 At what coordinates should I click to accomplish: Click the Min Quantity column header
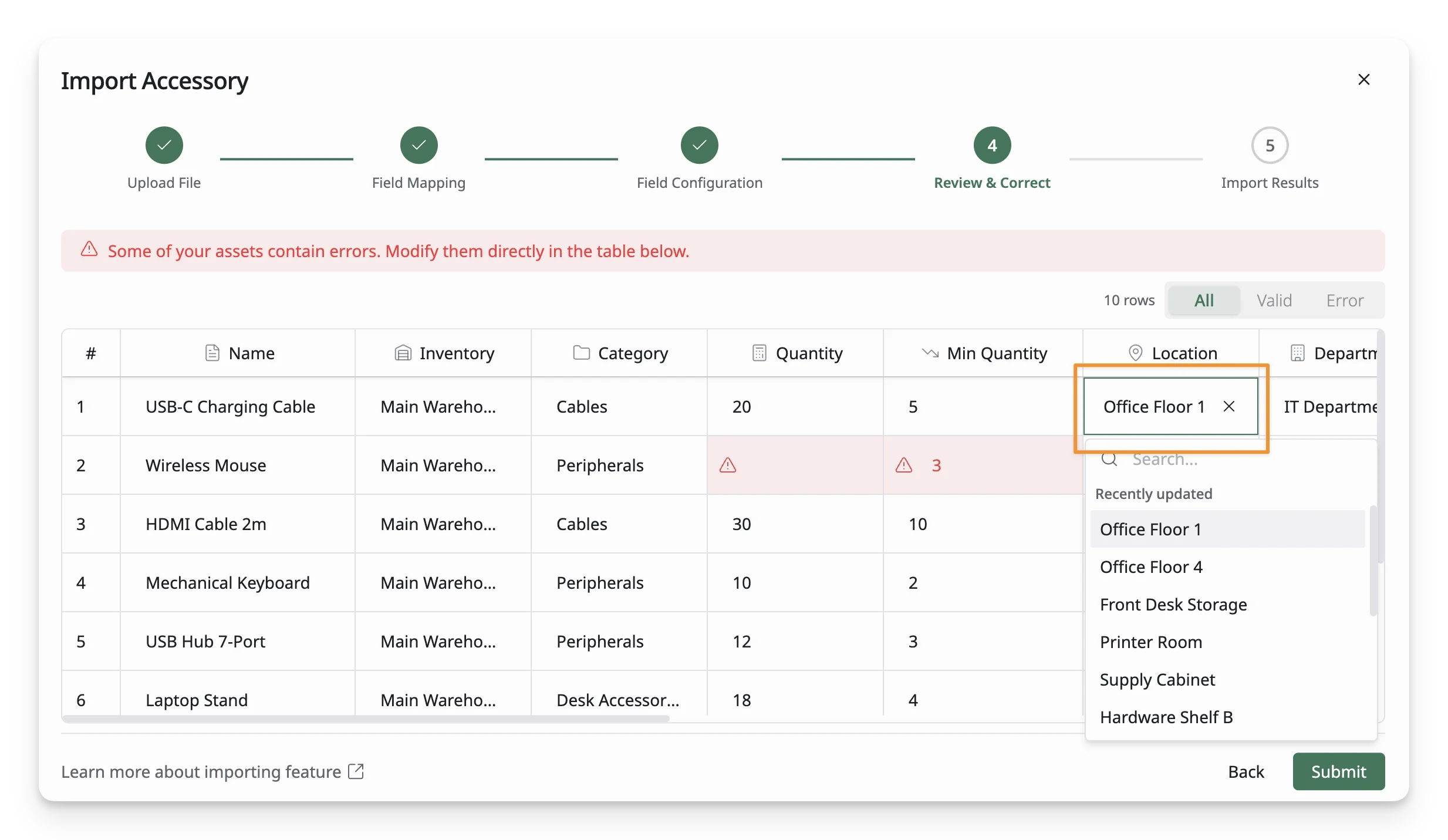point(983,353)
